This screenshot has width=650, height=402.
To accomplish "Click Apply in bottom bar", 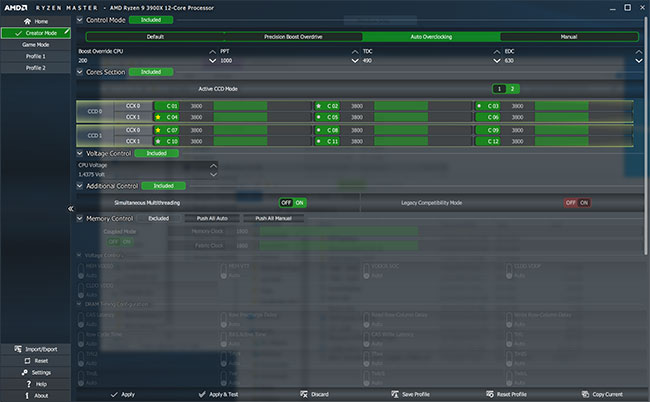I will (123, 395).
